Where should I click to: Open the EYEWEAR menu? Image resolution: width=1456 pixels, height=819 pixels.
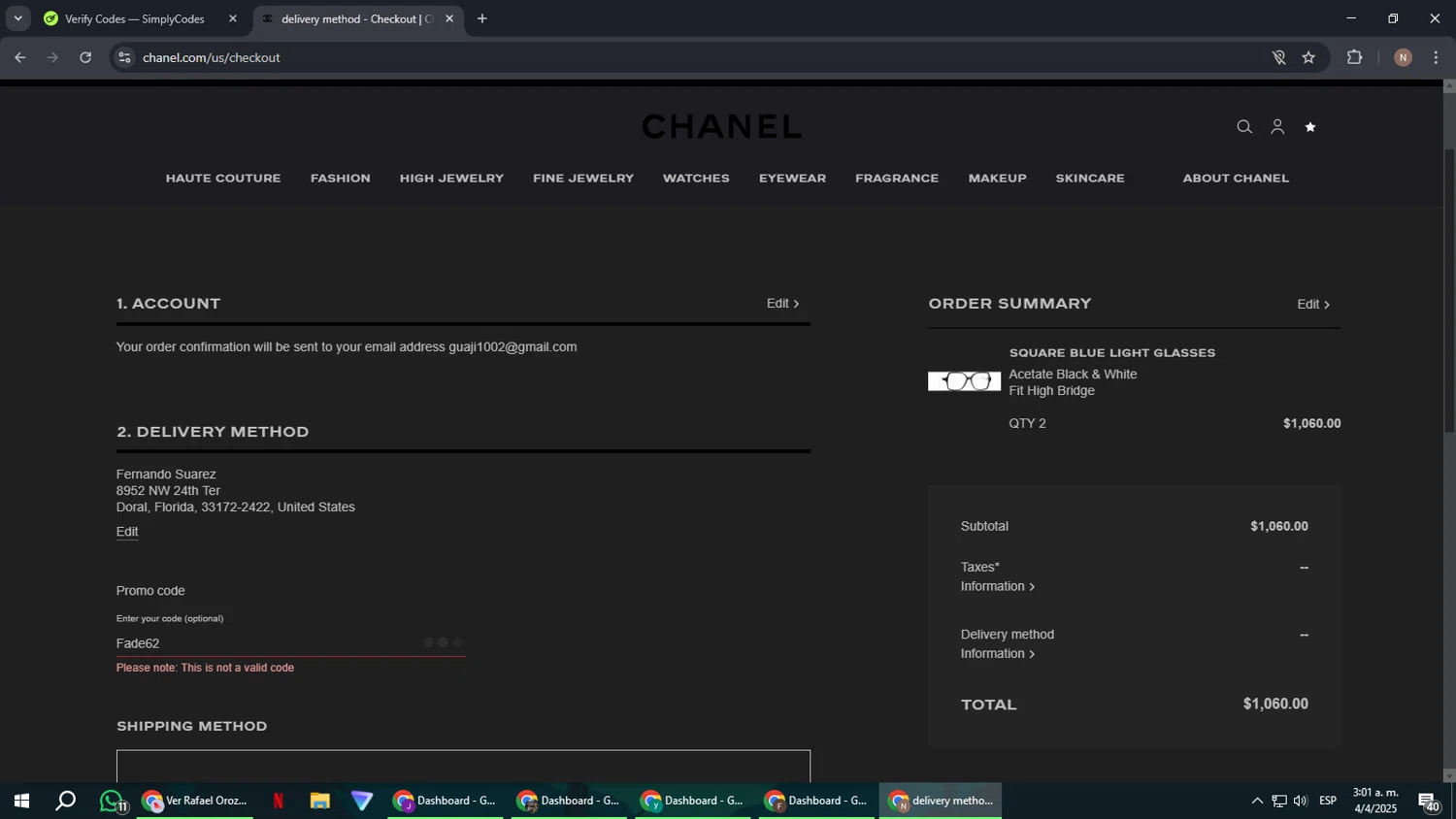(x=792, y=179)
